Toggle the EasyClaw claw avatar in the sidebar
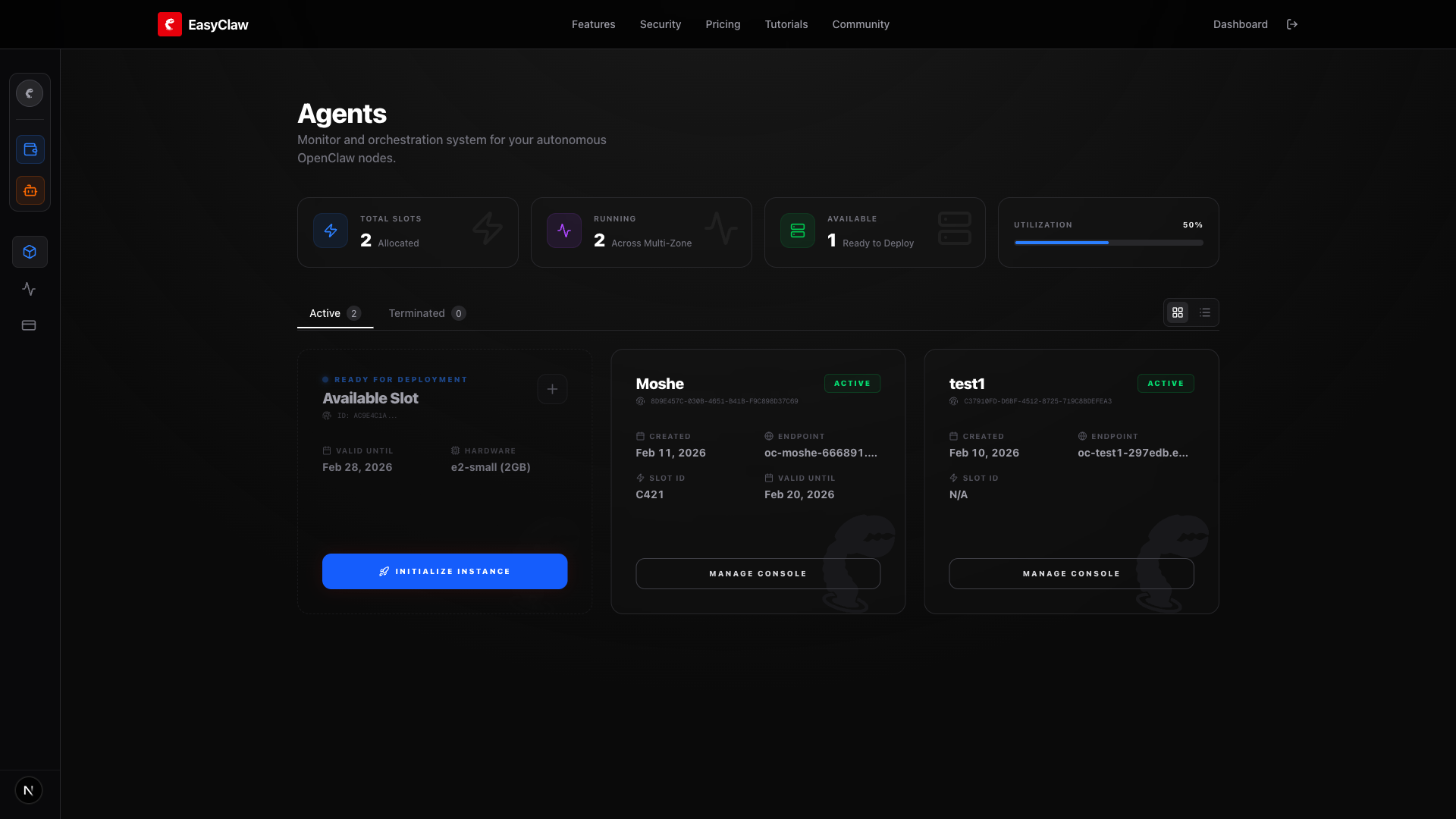The image size is (1456, 819). point(30,93)
